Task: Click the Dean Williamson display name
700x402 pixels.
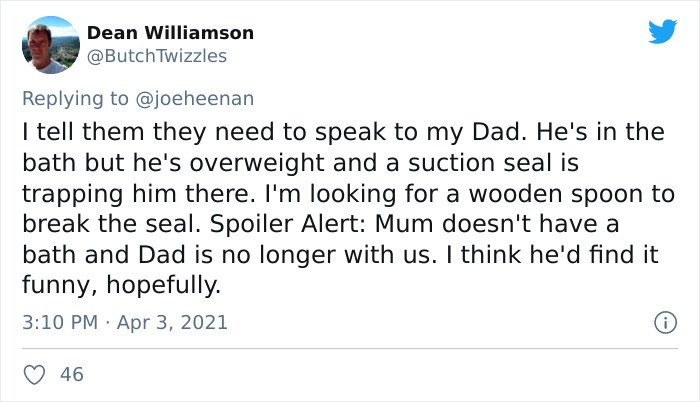Action: point(170,33)
